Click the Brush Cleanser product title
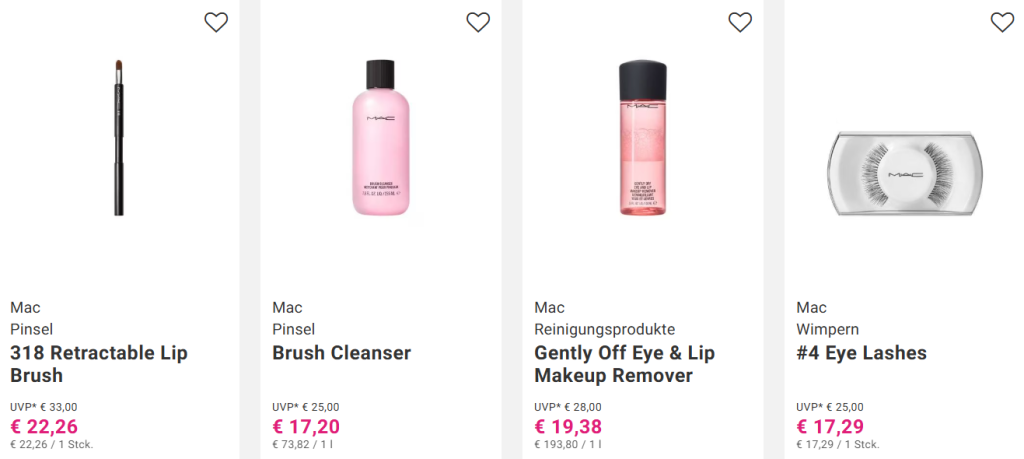 341,353
